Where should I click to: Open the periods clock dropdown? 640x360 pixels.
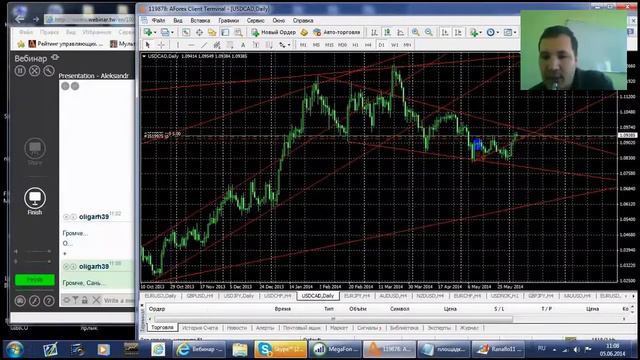(x=492, y=32)
